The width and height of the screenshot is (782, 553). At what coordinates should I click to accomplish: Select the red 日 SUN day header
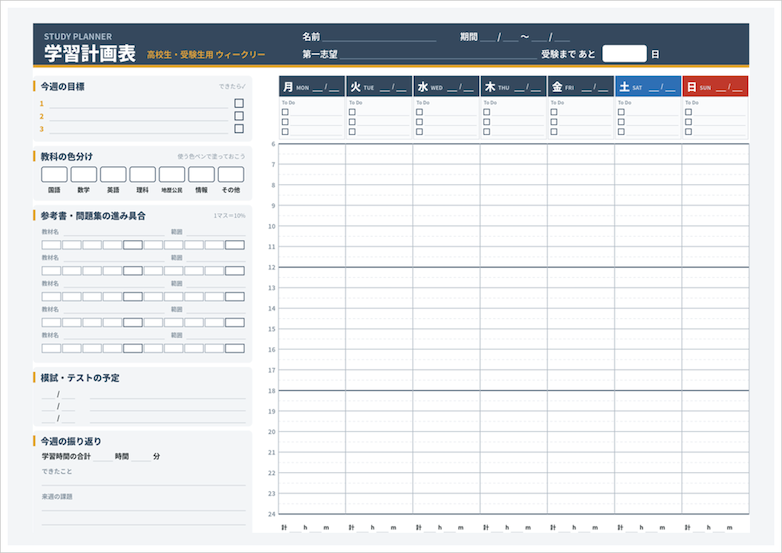(715, 86)
